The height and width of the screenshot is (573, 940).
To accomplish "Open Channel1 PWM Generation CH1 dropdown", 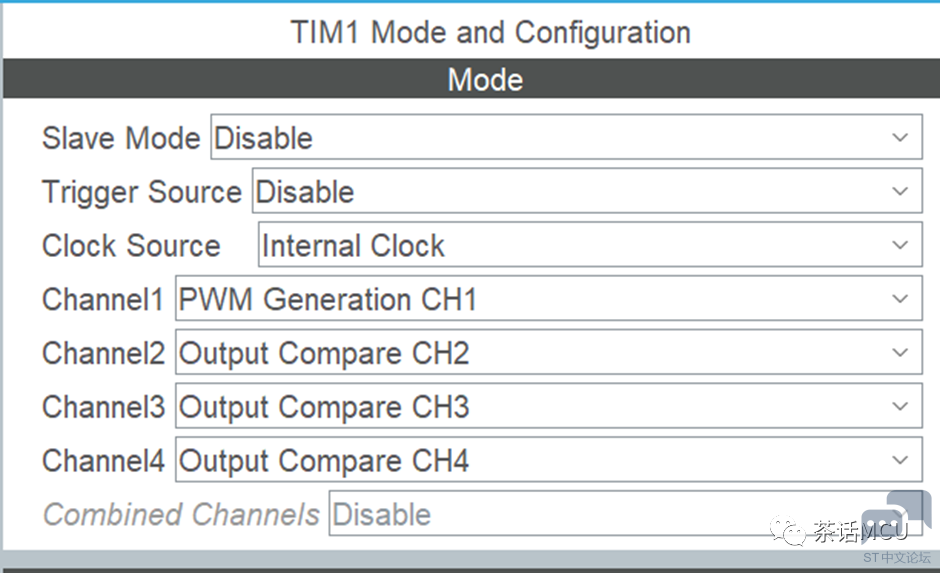I will coord(549,298).
